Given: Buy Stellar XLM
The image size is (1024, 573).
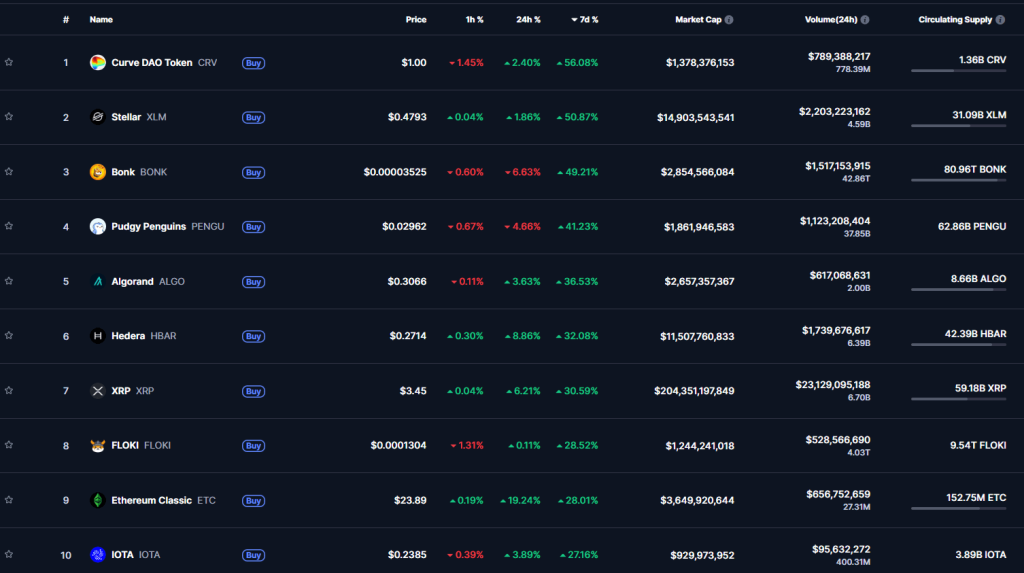Looking at the screenshot, I should click(x=253, y=118).
